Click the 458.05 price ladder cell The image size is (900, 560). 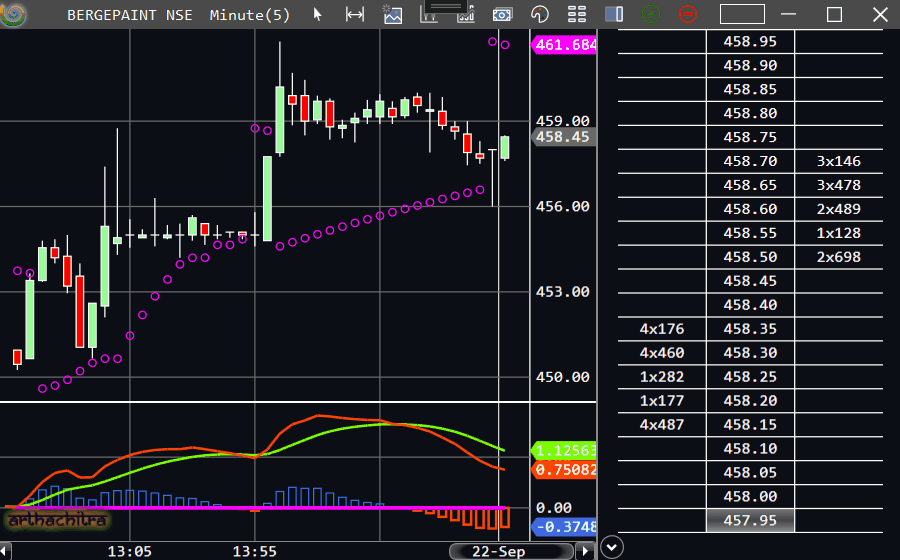[x=750, y=473]
